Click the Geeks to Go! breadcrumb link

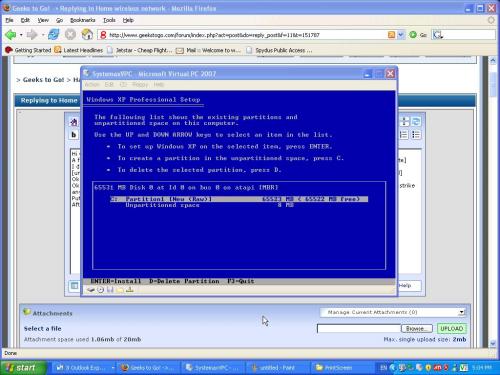pyautogui.click(x=43, y=80)
